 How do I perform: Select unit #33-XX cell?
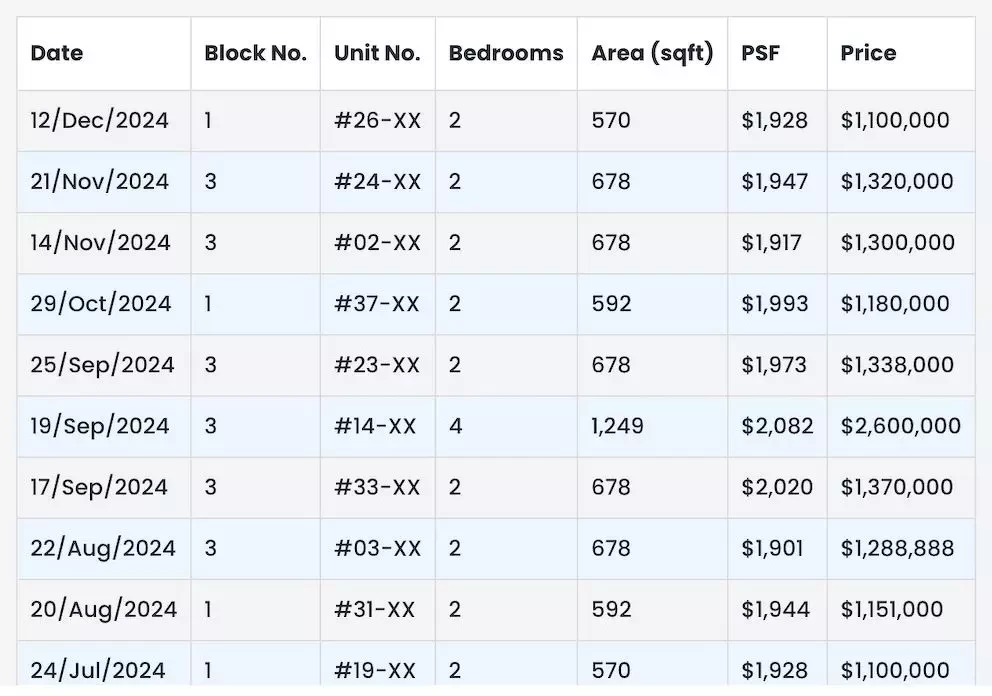click(x=376, y=487)
